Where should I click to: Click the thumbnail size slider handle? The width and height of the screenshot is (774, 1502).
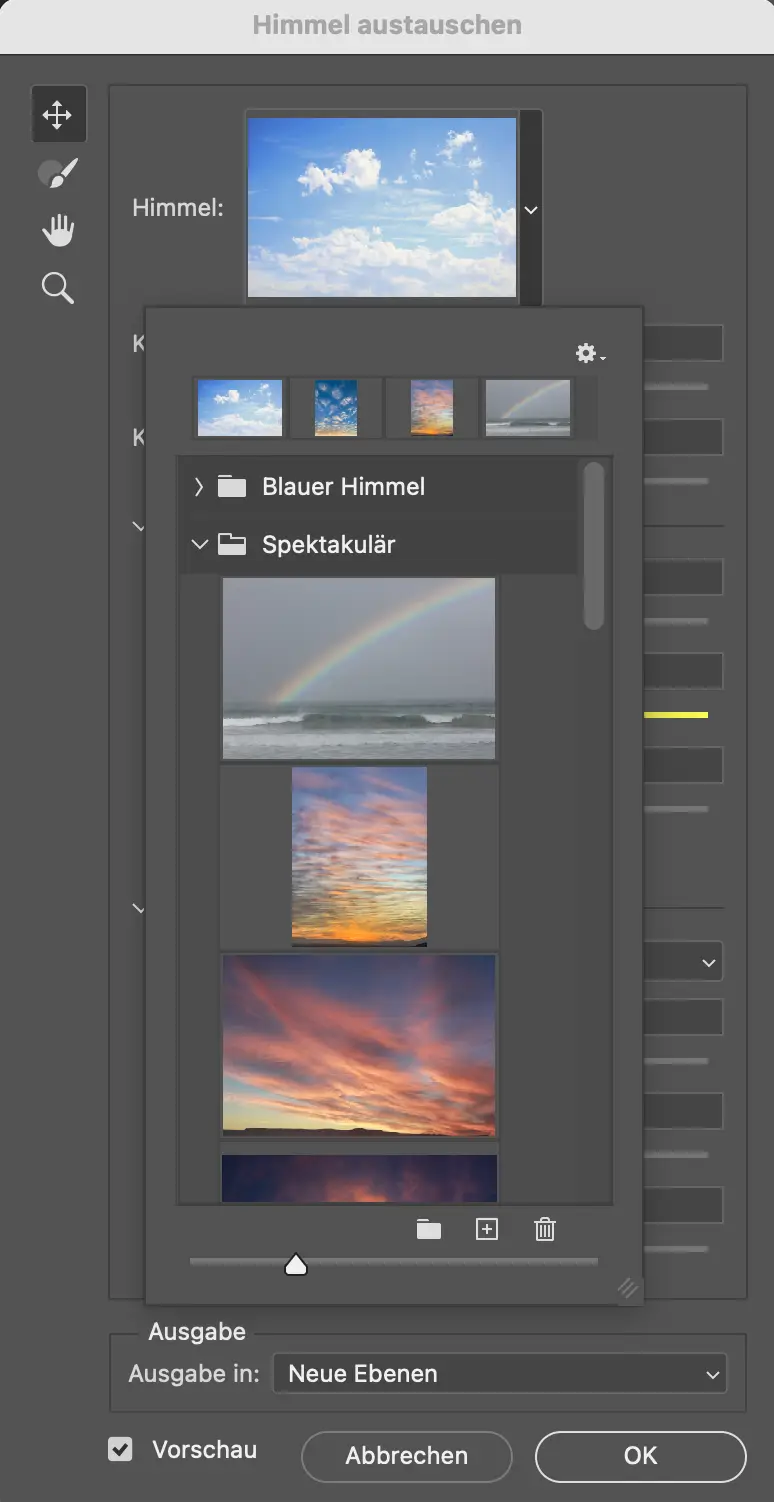point(296,1266)
